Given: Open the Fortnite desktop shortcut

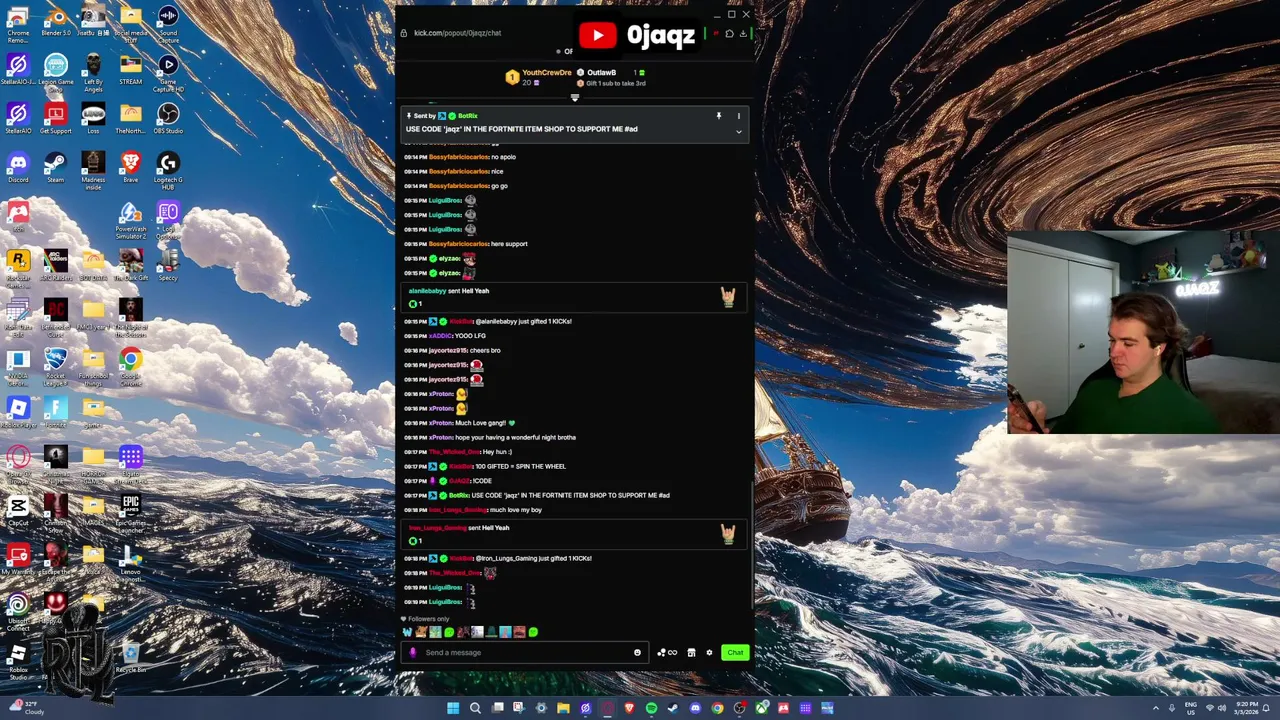Looking at the screenshot, I should point(56,412).
